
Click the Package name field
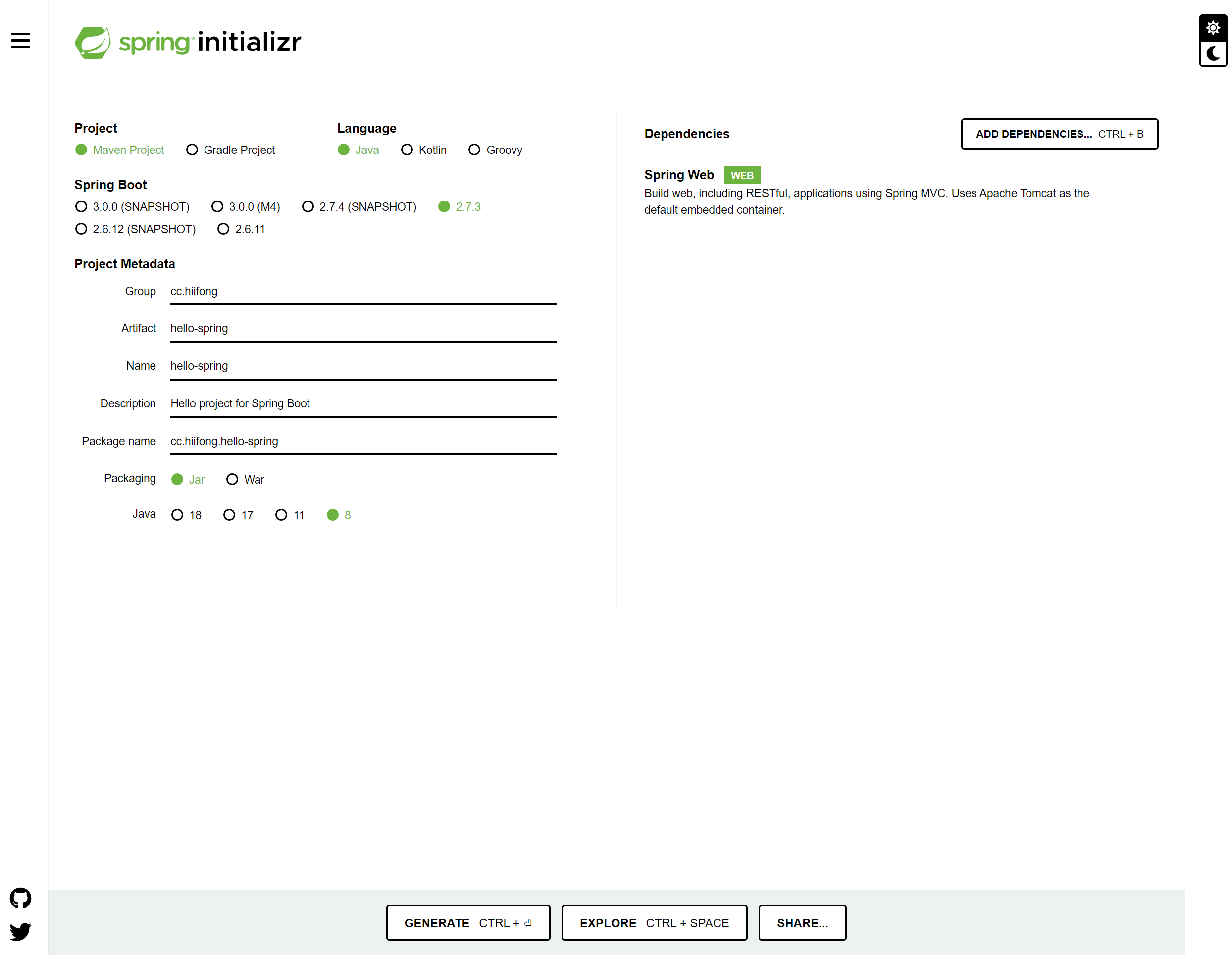pos(363,441)
